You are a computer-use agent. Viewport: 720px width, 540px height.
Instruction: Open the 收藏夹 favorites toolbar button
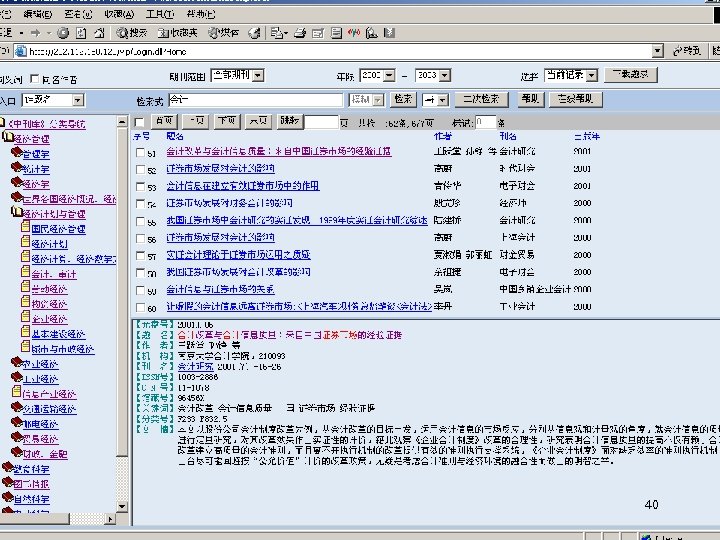(x=177, y=33)
